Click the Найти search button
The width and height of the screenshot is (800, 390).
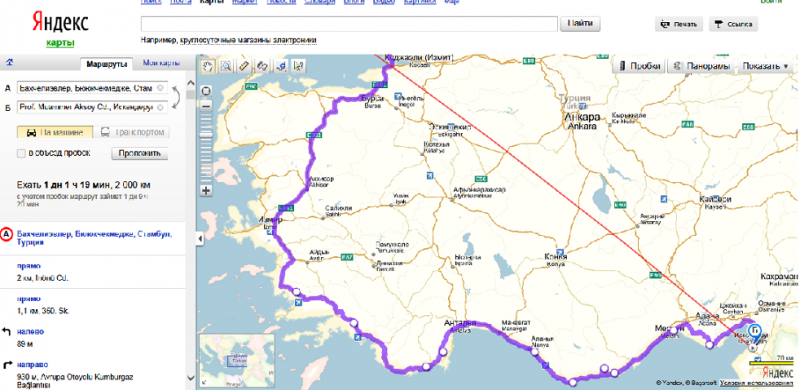click(x=580, y=23)
